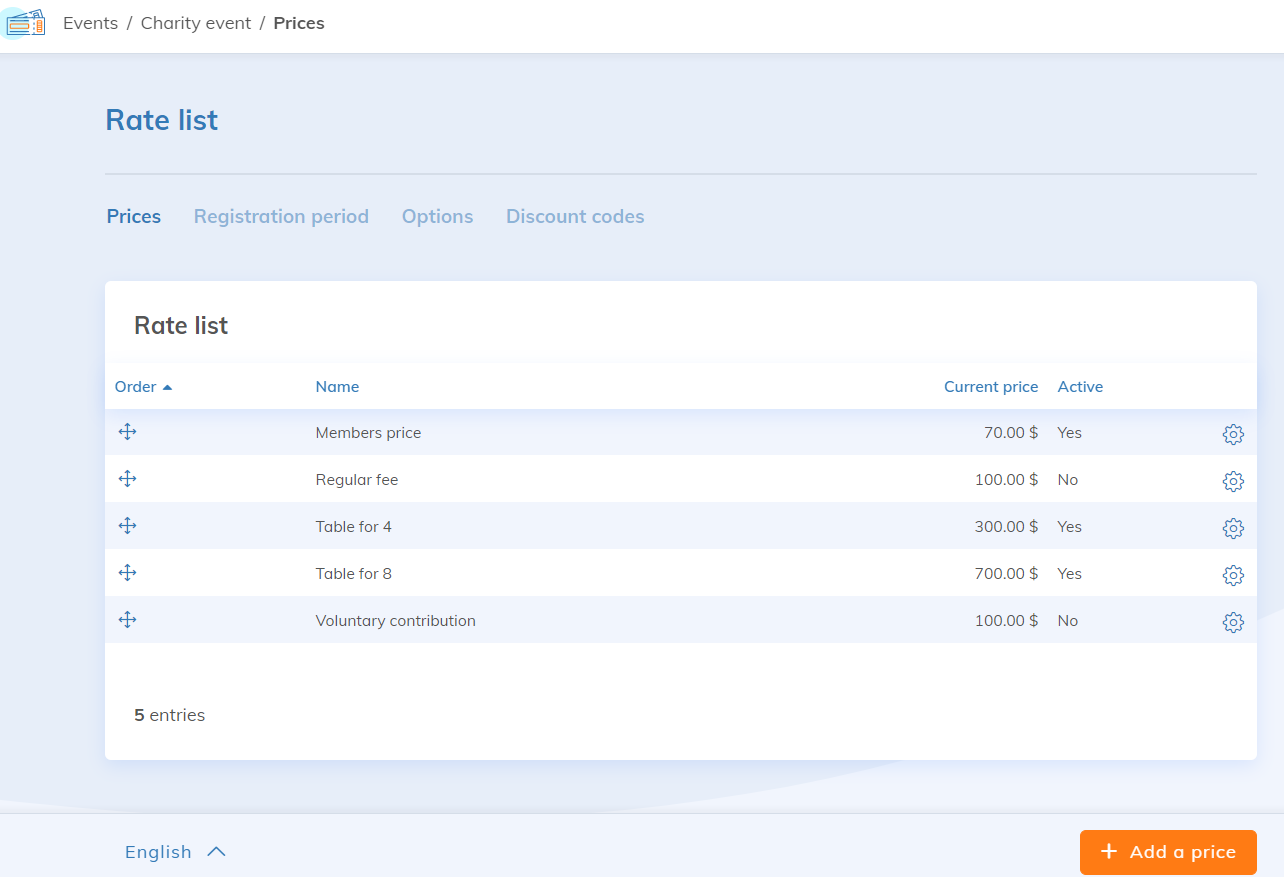The image size is (1284, 877).
Task: Switch to the Registration period tab
Action: pos(281,217)
